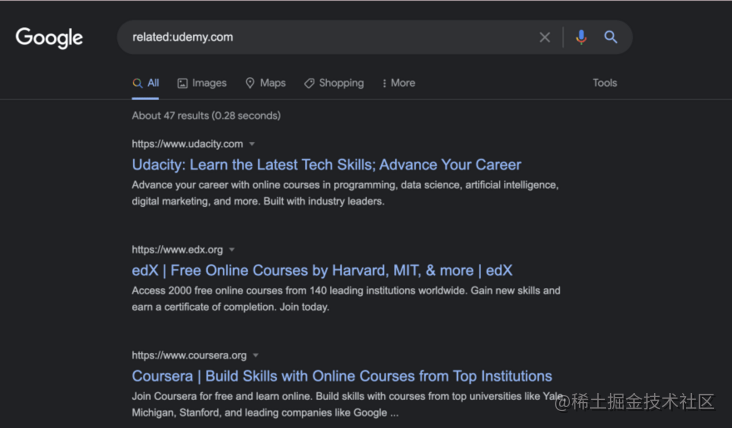Screen dimensions: 732x428
Task: Select the All results tab
Action: coord(146,83)
